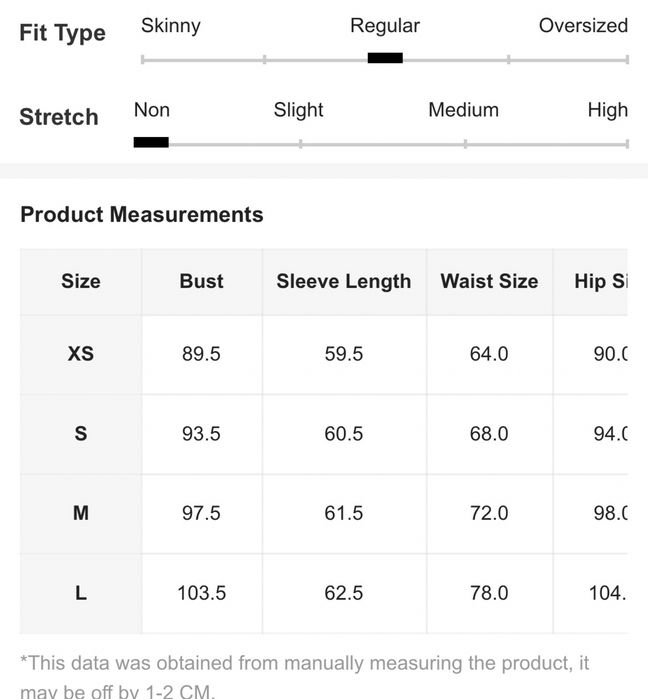Click the Sleeve Length column header

pos(344,282)
